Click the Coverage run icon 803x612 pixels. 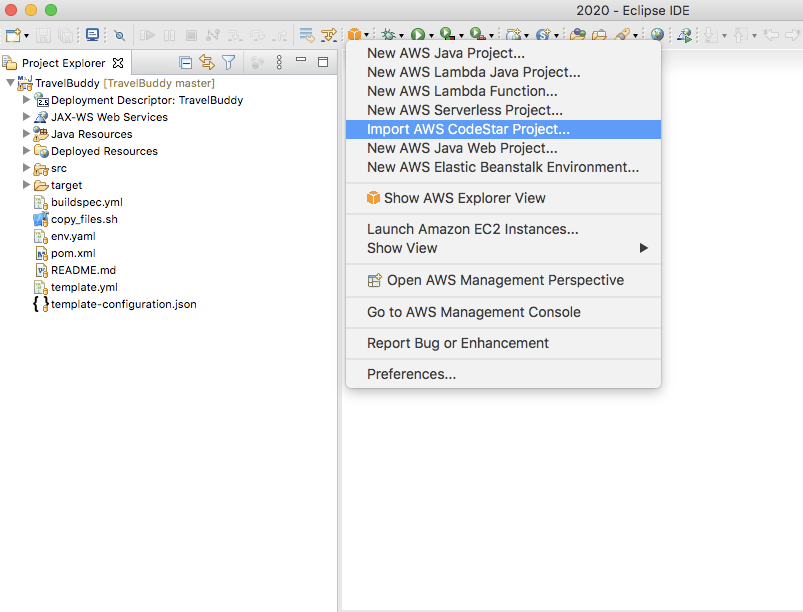pyautogui.click(x=448, y=34)
